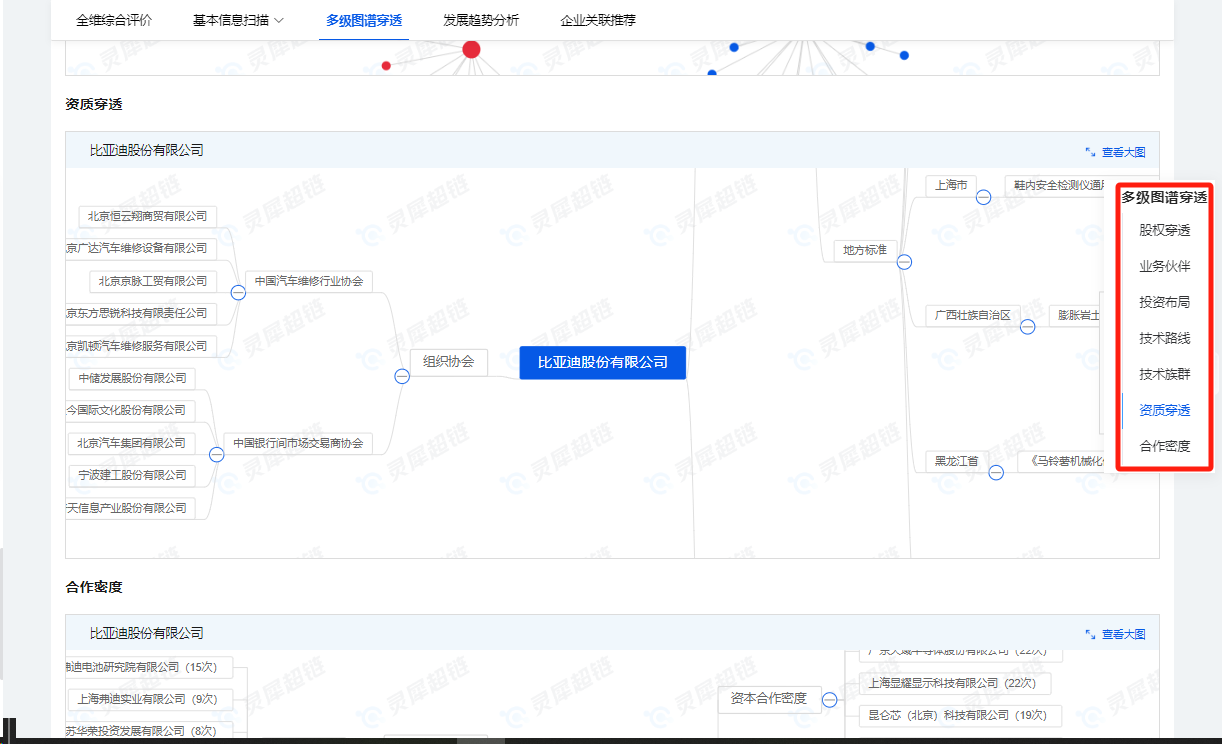1222x744 pixels.
Task: Collapse the 上海市 node
Action: click(983, 197)
